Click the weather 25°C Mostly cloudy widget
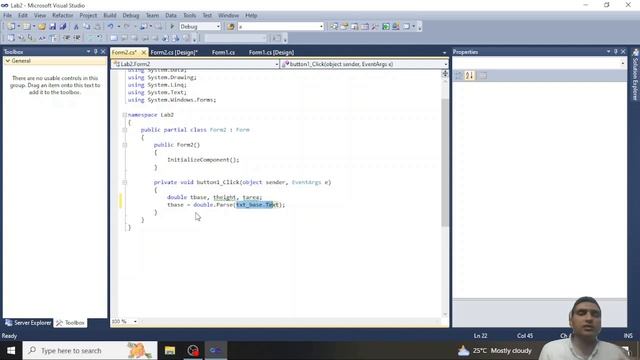Screen dimensions: 640x360 pyautogui.click(x=495, y=351)
